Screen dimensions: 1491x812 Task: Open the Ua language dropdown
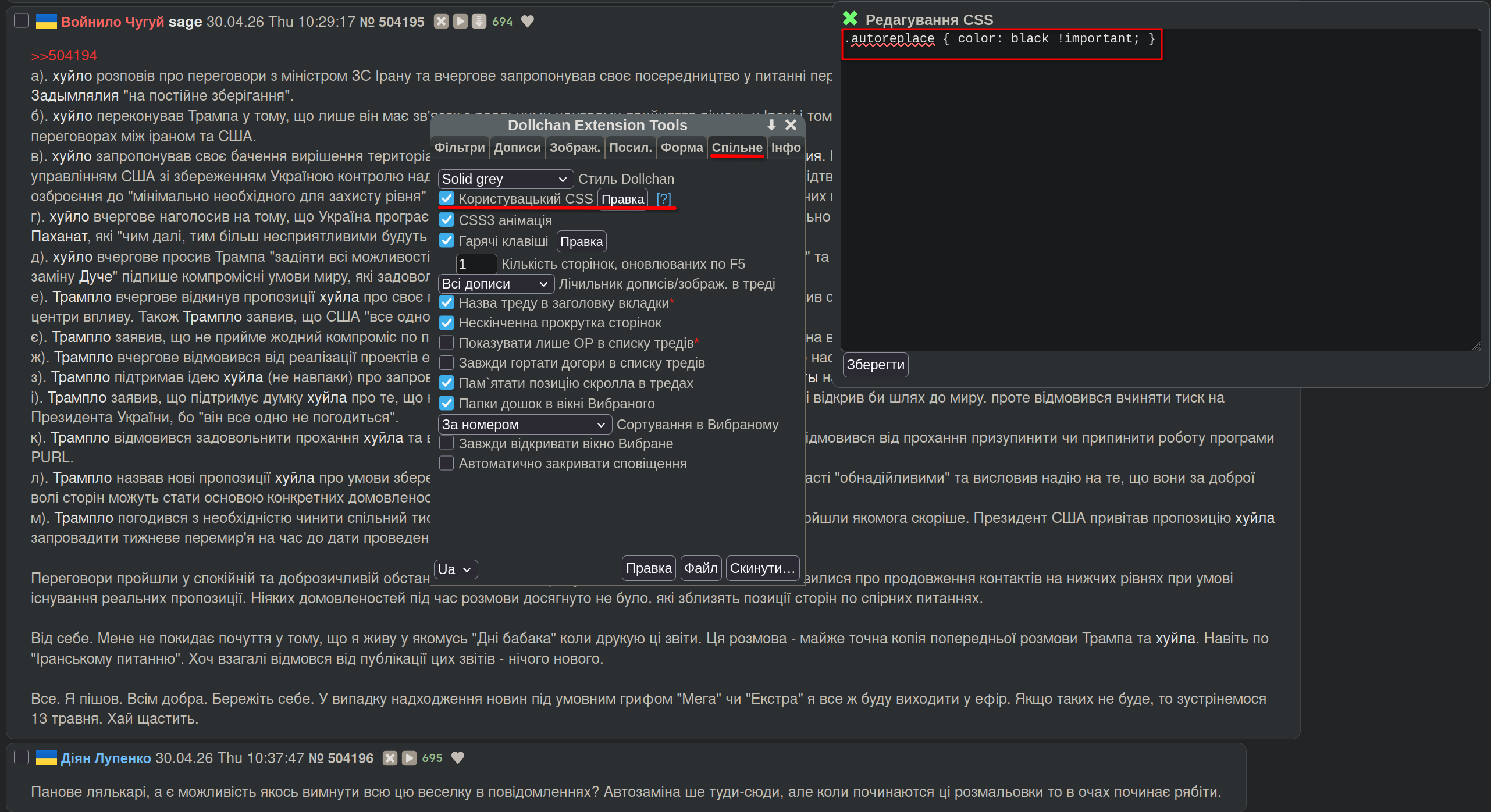click(x=455, y=569)
